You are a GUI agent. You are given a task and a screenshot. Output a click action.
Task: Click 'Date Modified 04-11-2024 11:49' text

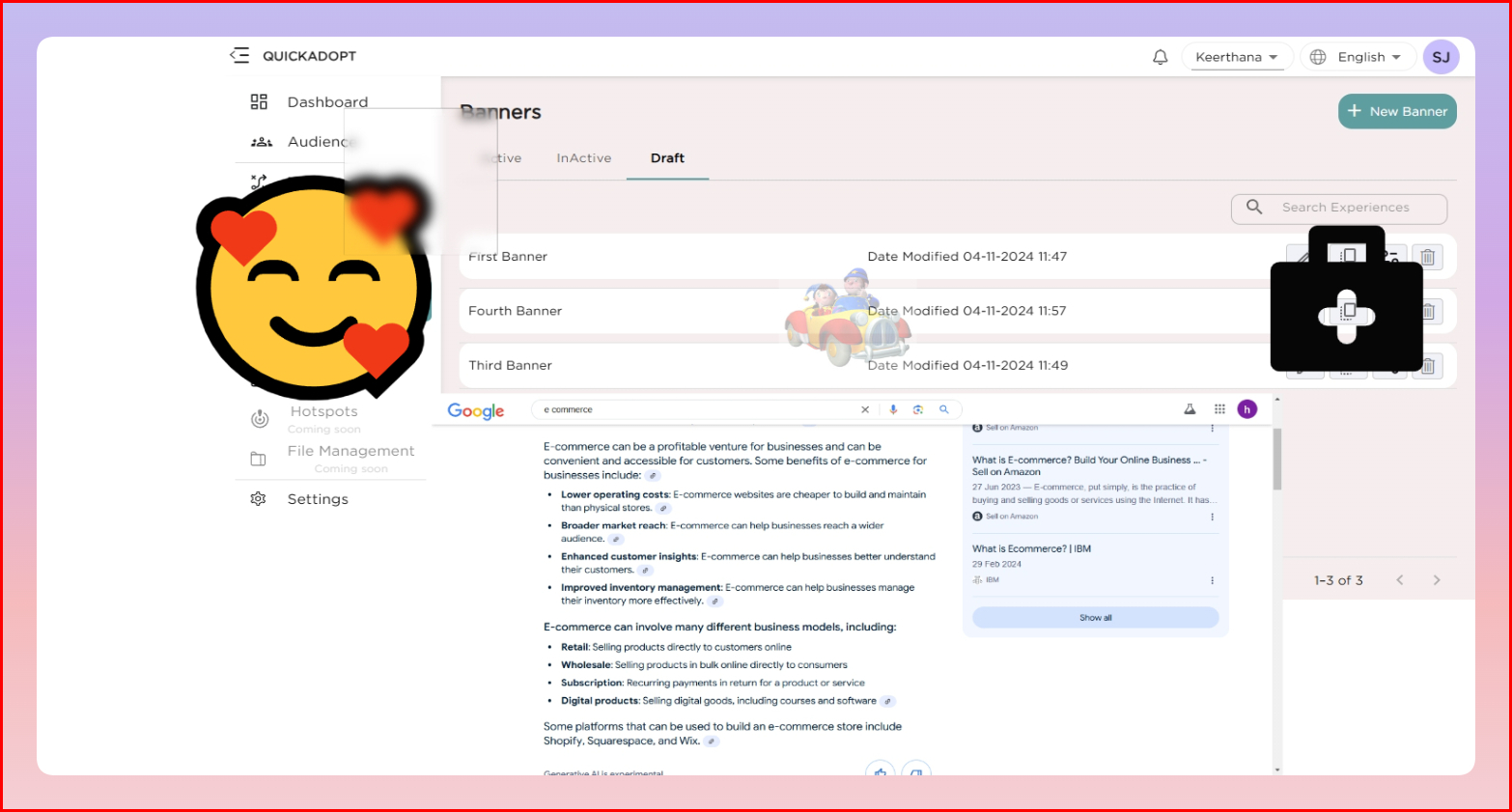[x=967, y=365]
